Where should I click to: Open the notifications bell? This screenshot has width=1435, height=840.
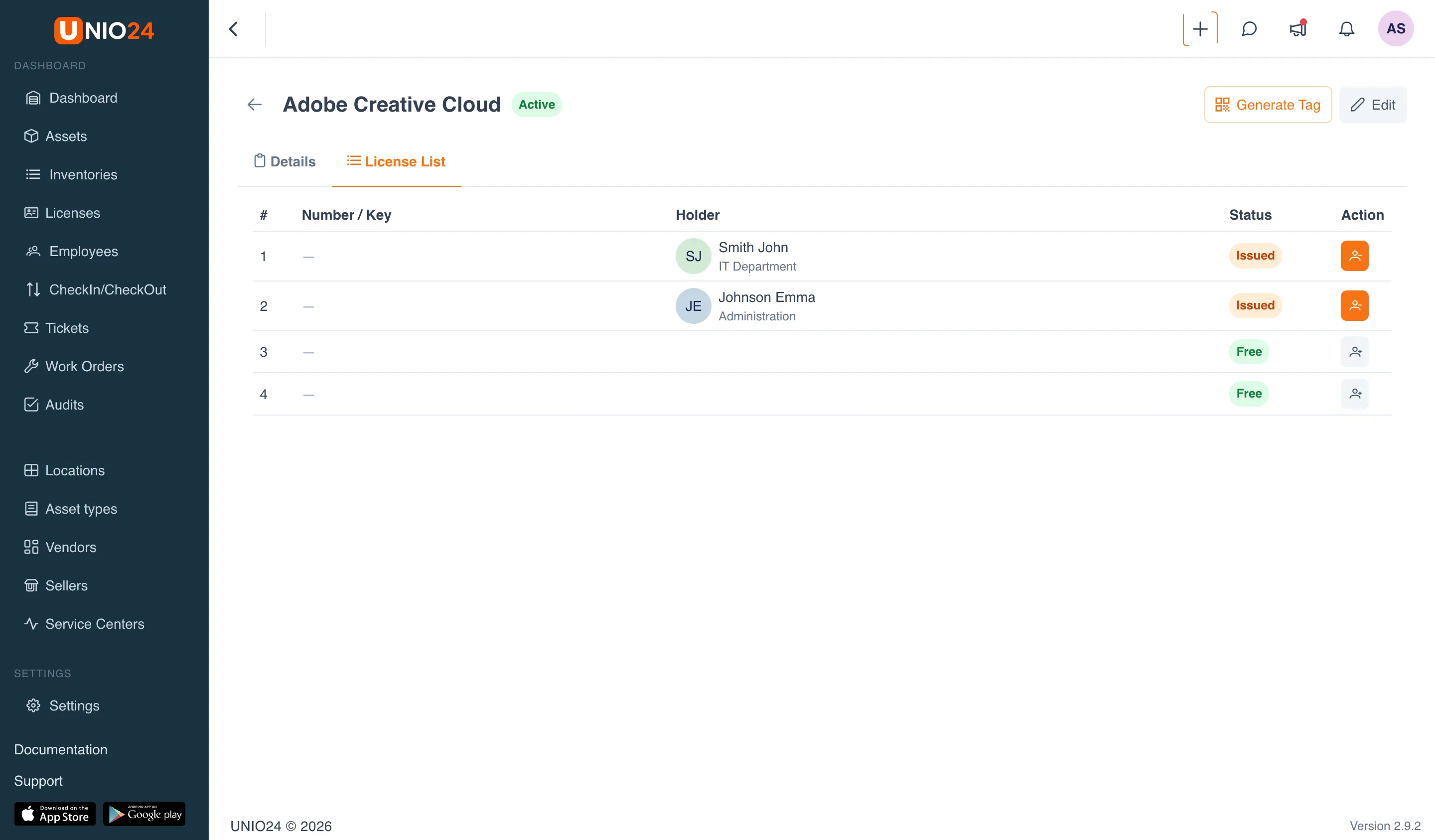[x=1346, y=29]
